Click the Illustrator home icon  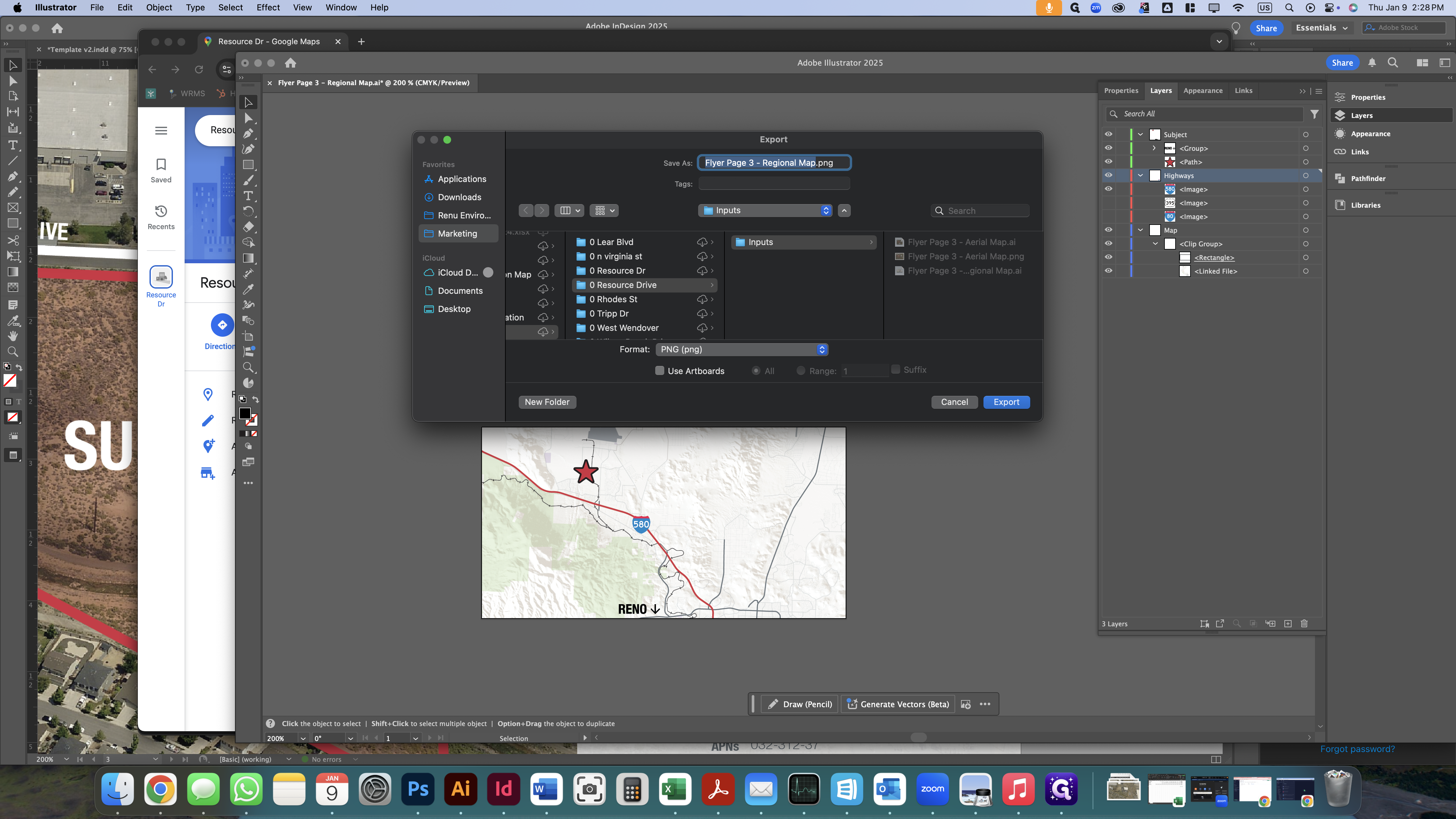[291, 63]
